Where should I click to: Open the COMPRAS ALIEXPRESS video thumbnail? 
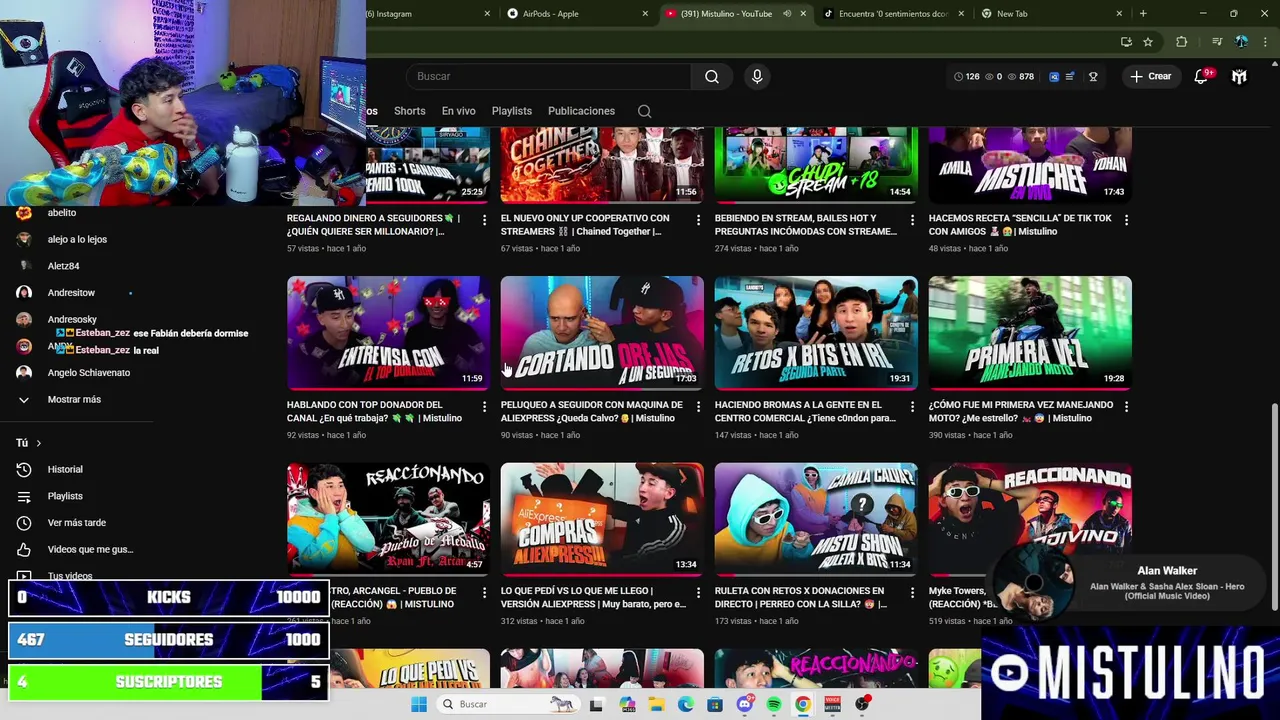(602, 519)
